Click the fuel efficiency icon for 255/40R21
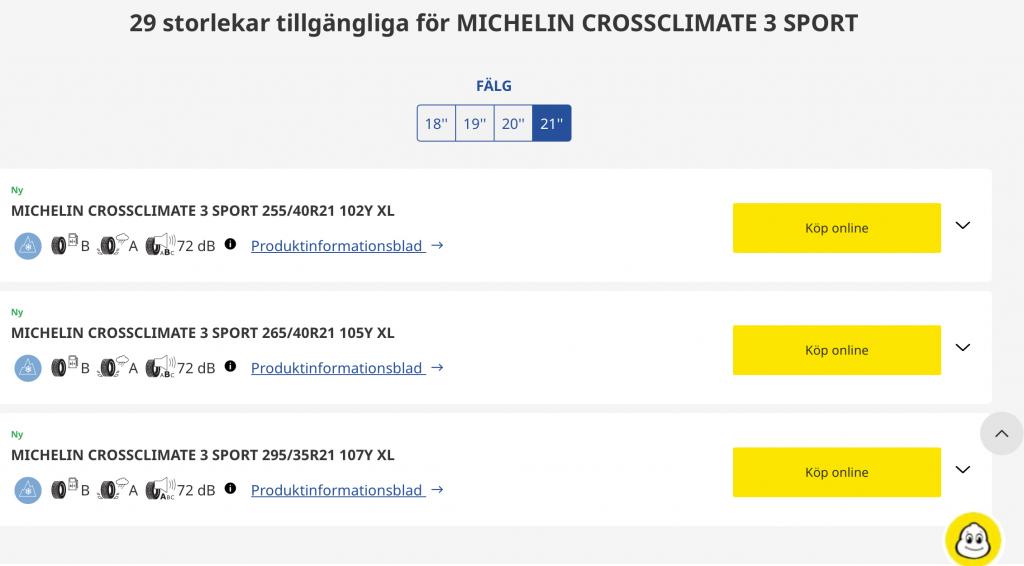The width and height of the screenshot is (1024, 566). pyautogui.click(x=64, y=244)
